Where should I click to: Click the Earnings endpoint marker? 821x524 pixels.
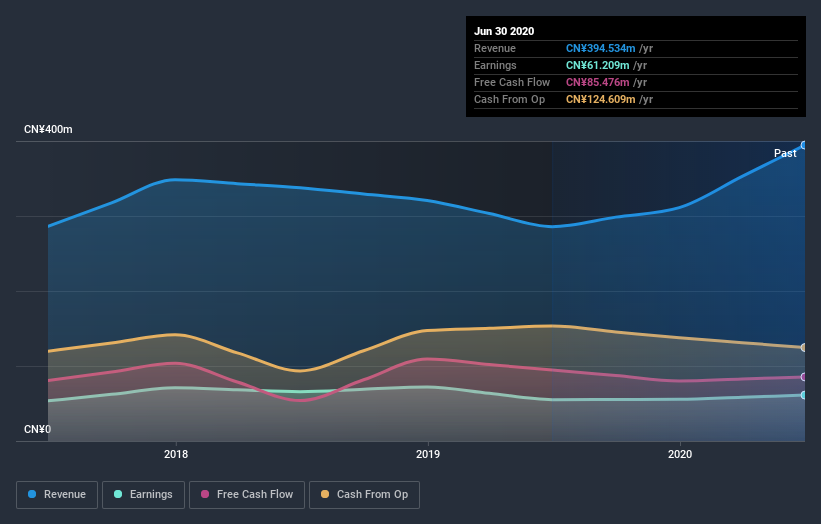click(804, 395)
